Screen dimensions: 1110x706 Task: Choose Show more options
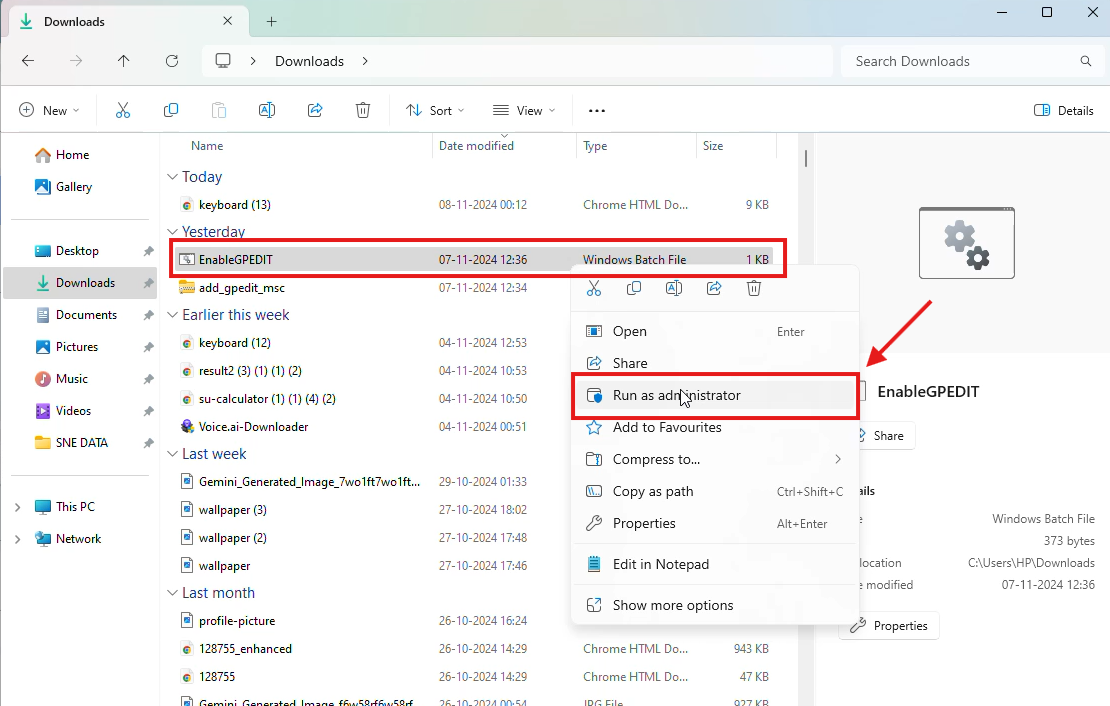tap(715, 605)
